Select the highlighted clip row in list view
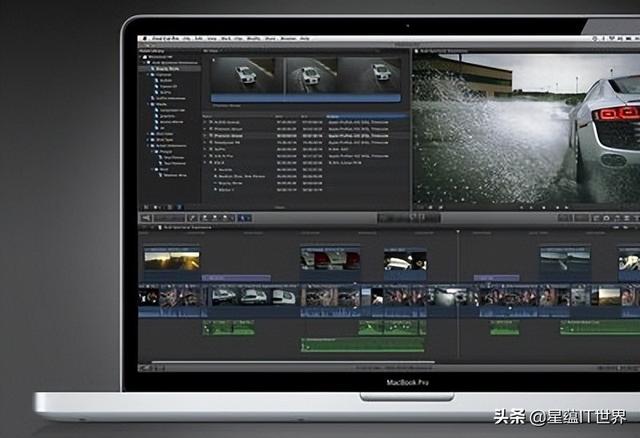640x438 pixels. [x=306, y=136]
